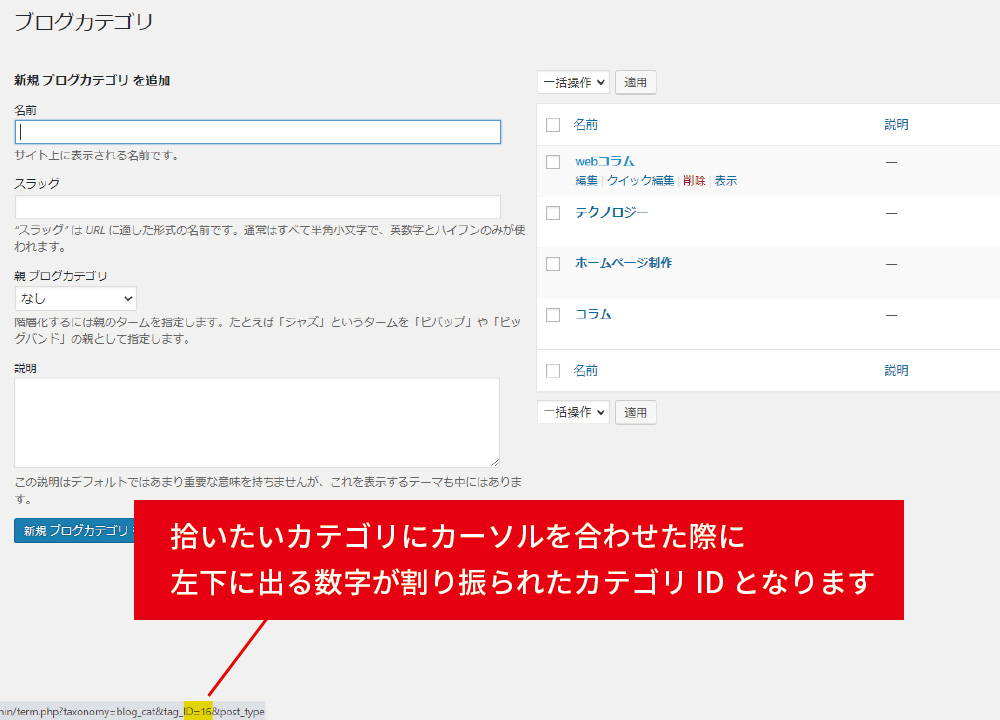
Task: Click 編集 under webコラム
Action: [x=586, y=181]
